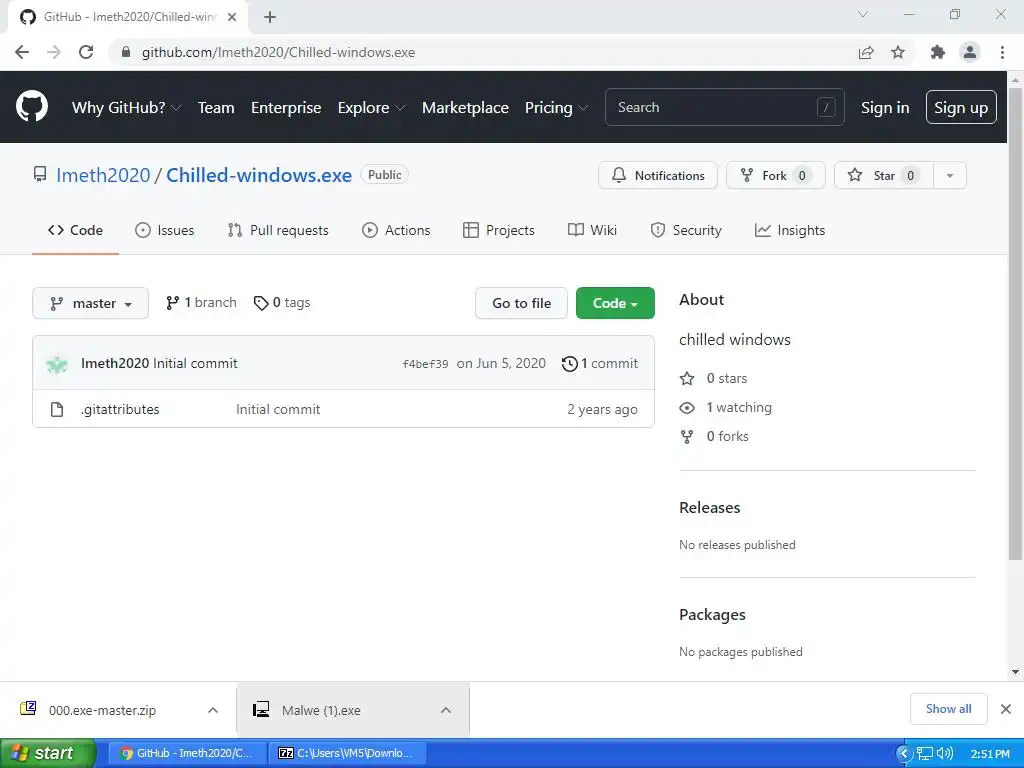The height and width of the screenshot is (768, 1024).
Task: Open the Wiki tab
Action: 592,230
